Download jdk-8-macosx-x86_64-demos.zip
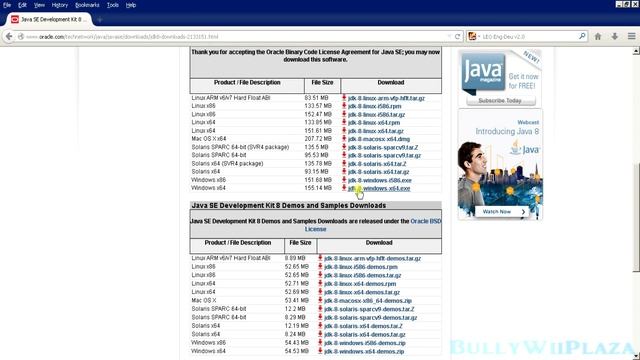This screenshot has height=360, width=640. tap(368, 301)
